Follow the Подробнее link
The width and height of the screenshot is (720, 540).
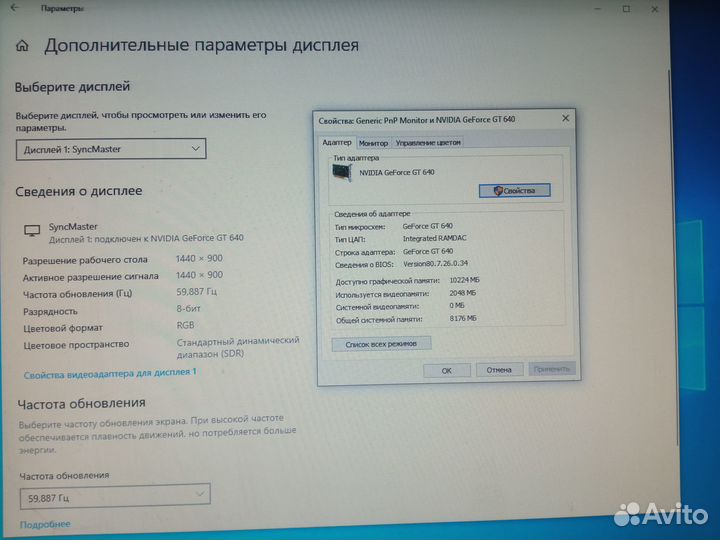(x=45, y=524)
